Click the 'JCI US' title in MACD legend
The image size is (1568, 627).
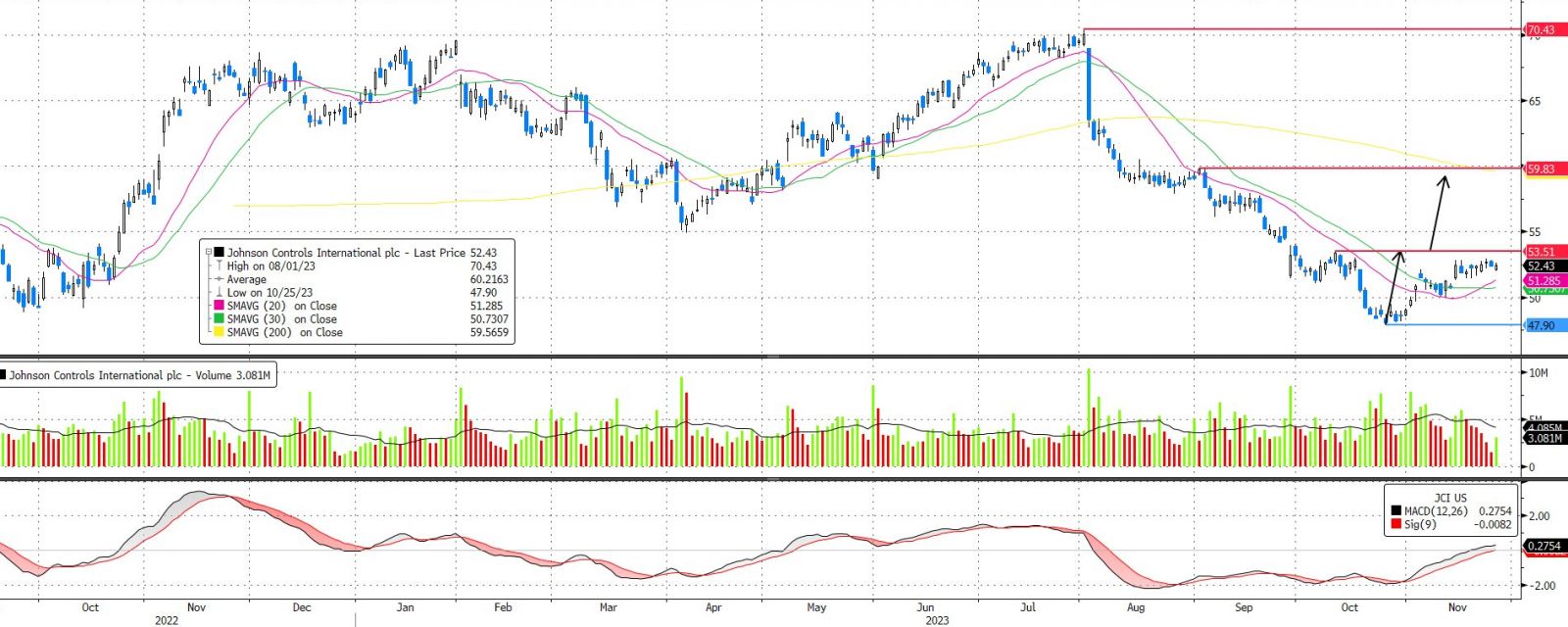pyautogui.click(x=1450, y=498)
